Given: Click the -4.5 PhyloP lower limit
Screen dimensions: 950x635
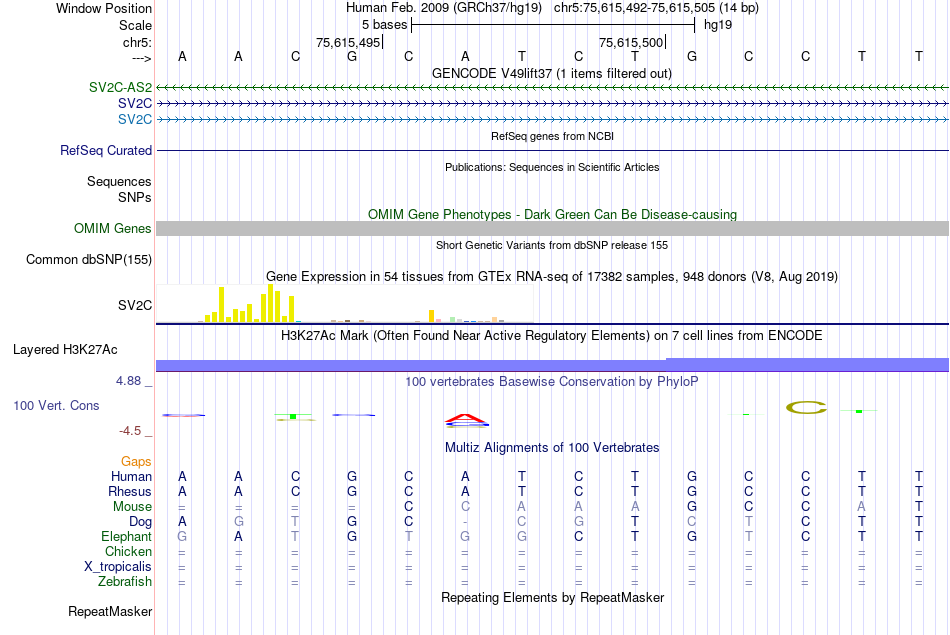Looking at the screenshot, I should [x=130, y=431].
